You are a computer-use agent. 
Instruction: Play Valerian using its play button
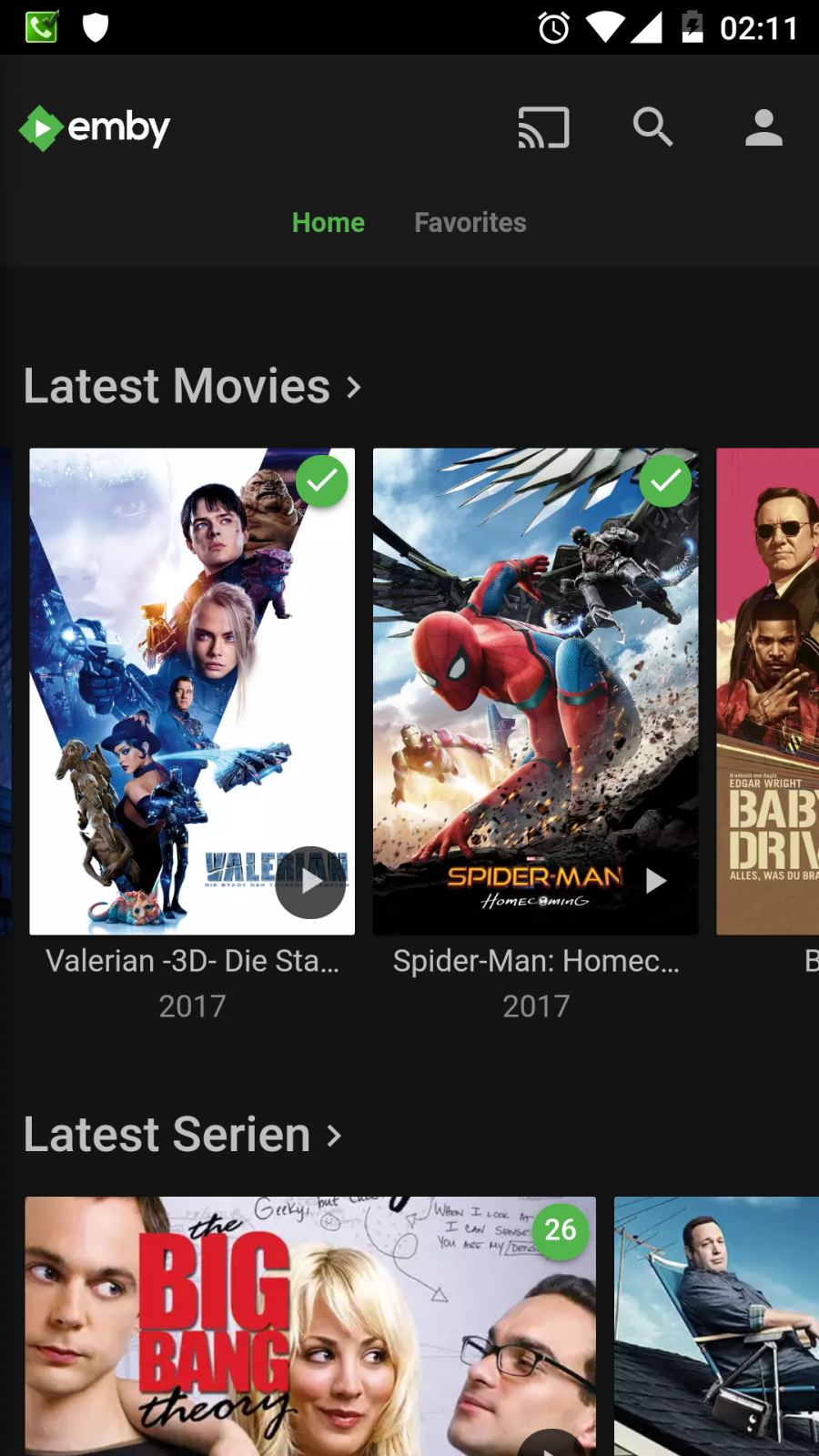pyautogui.click(x=310, y=882)
